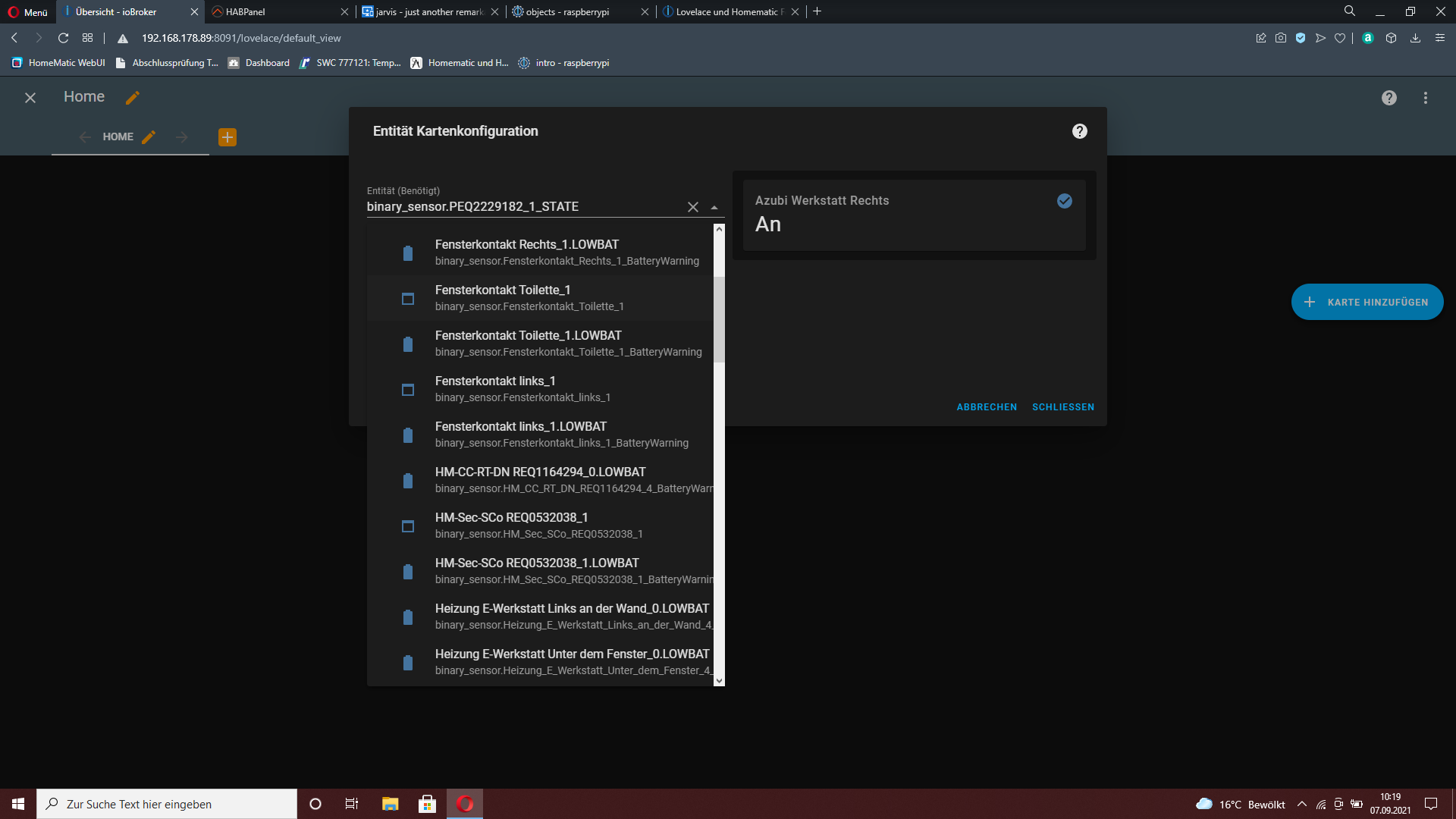Exit edit mode with X icon
1456x819 pixels.
[30, 98]
